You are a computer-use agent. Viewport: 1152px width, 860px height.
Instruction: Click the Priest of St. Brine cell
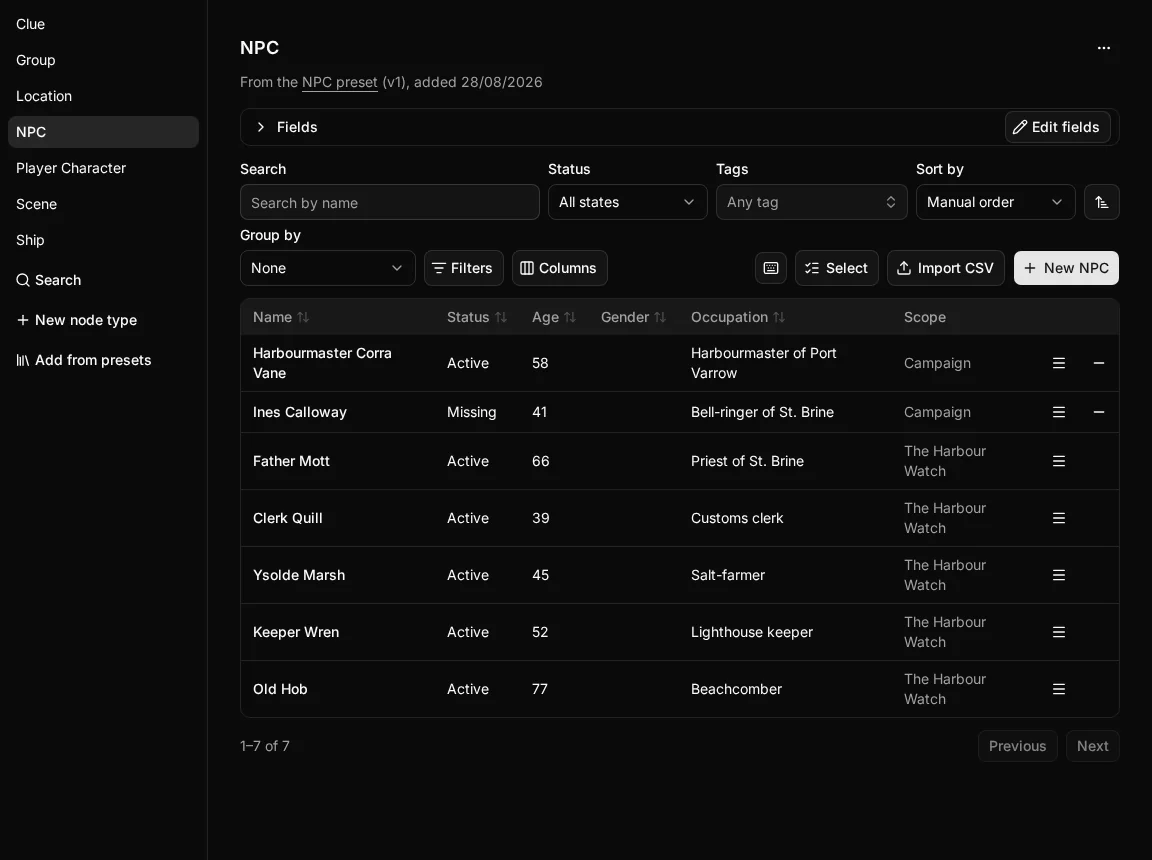[x=747, y=461]
